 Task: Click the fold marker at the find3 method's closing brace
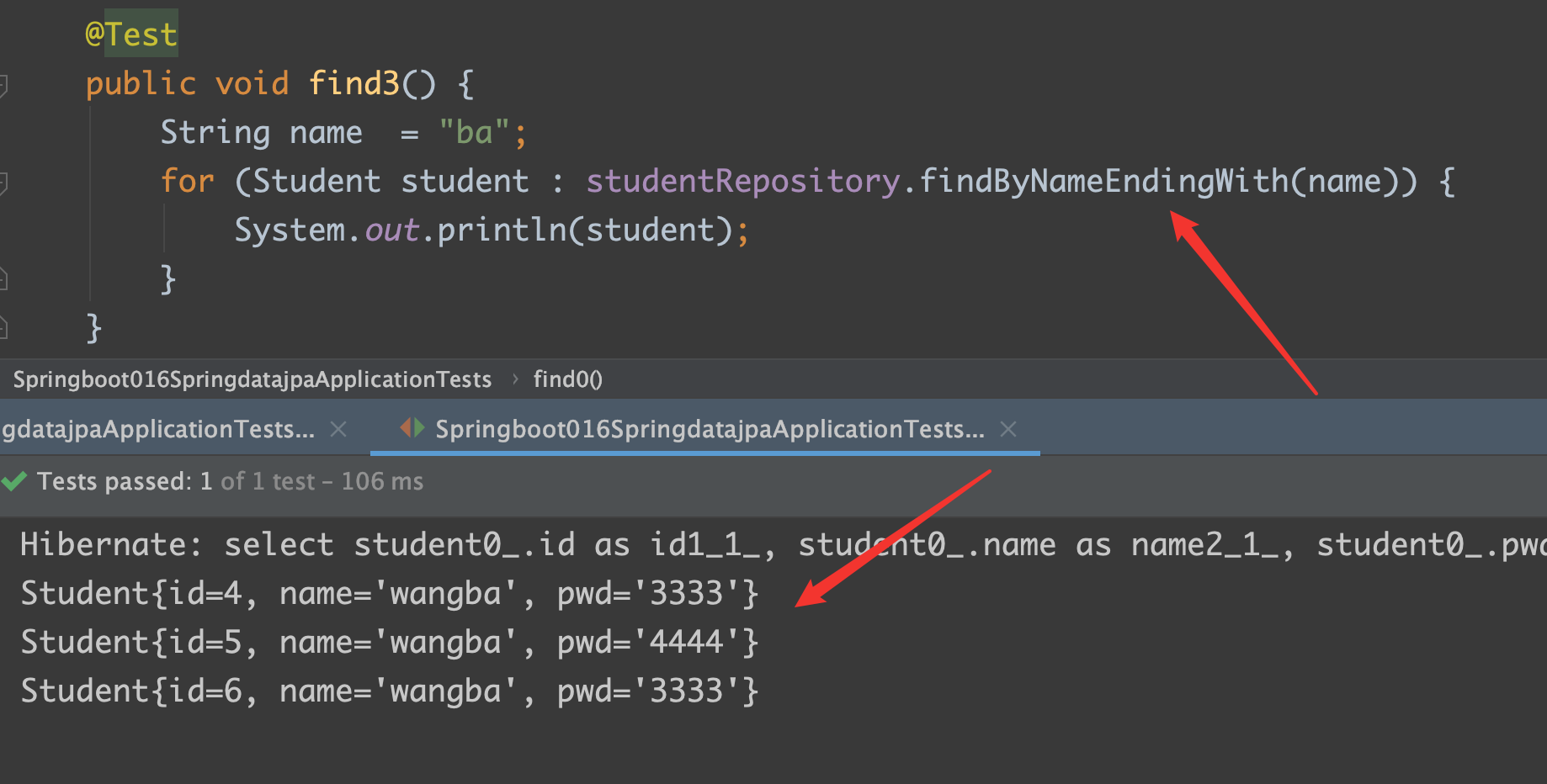(3, 327)
